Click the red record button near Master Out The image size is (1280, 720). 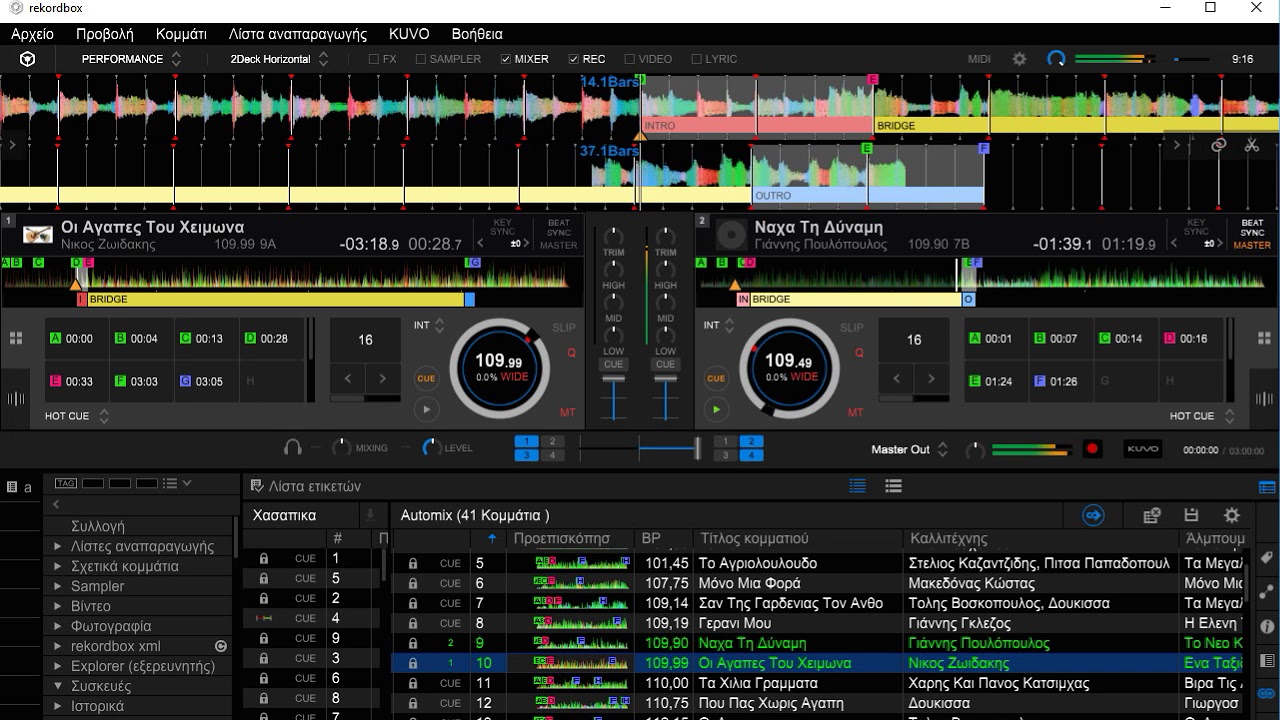tap(1092, 449)
